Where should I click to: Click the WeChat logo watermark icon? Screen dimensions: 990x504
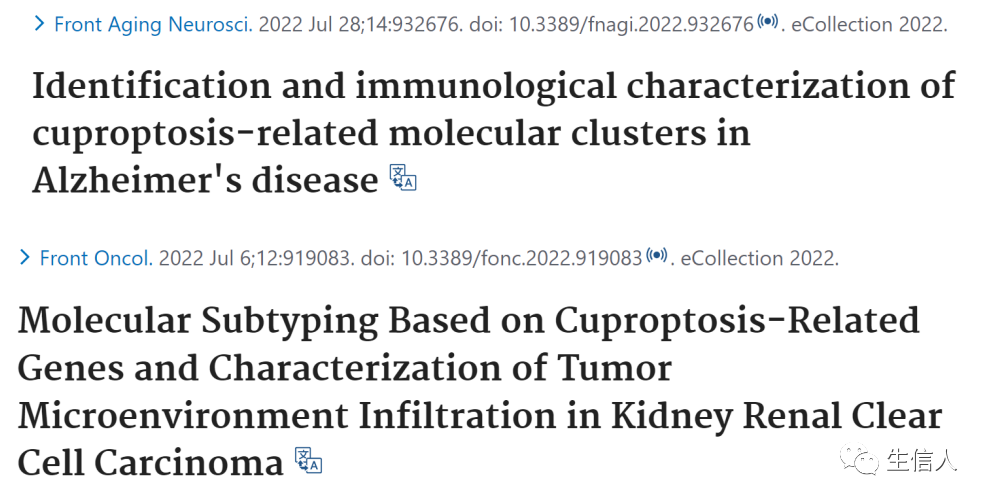(x=859, y=460)
